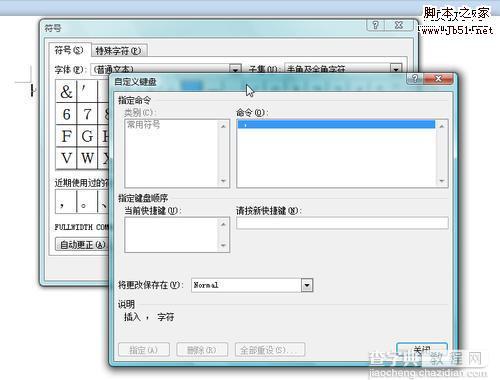Click the 删除(R) remove button

click(x=202, y=350)
